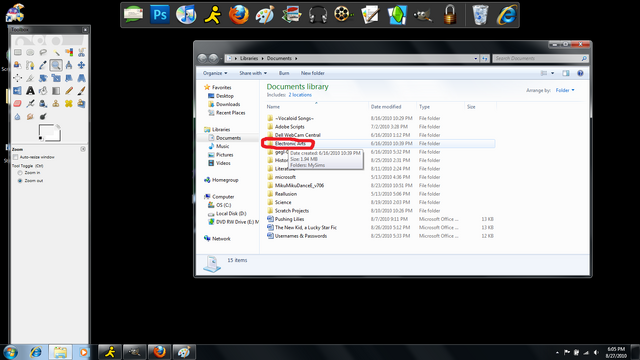Activate the Measure compass tool

coord(69,65)
